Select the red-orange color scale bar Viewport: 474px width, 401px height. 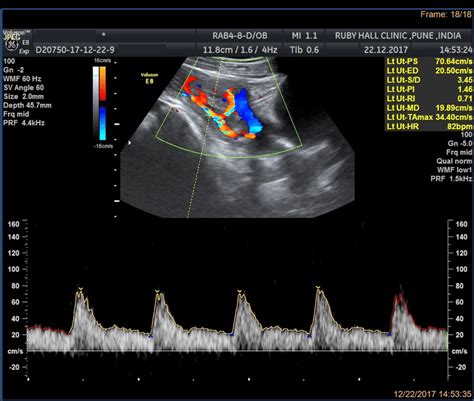coord(103,83)
